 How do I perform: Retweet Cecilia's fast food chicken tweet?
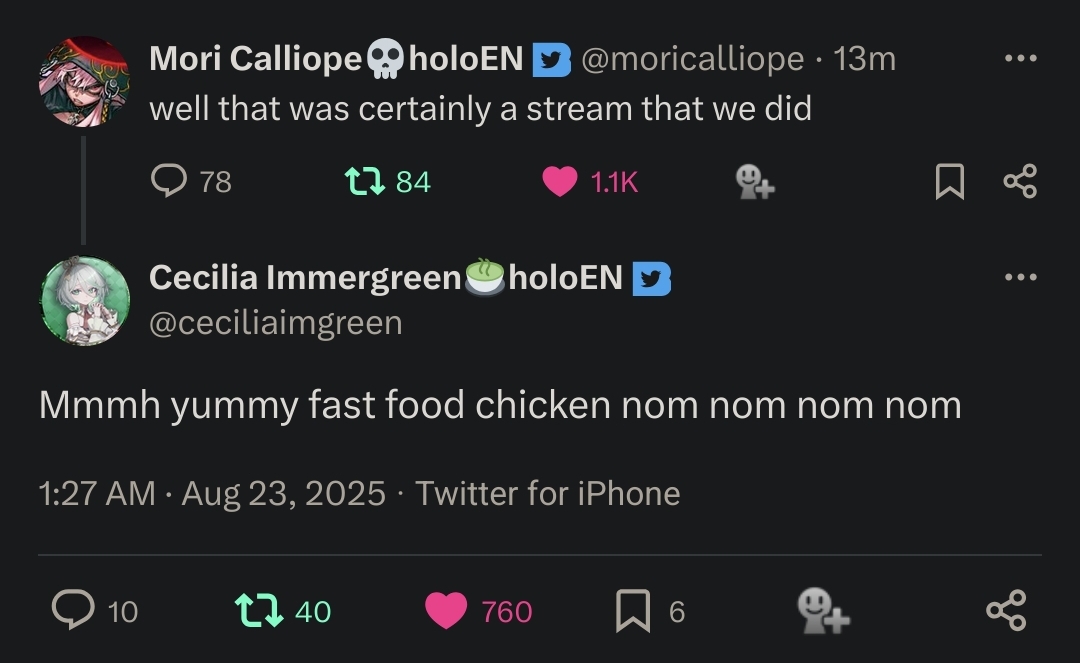click(257, 610)
